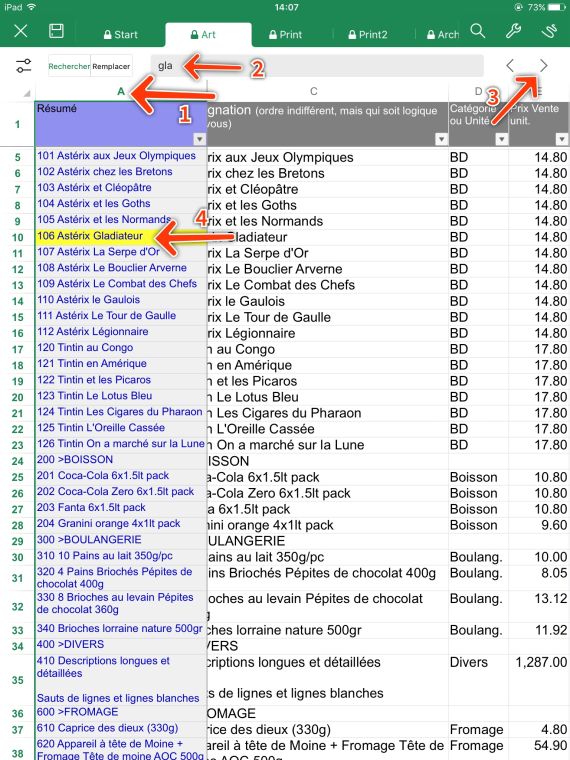The width and height of the screenshot is (570, 760).
Task: Tap the pen annotation icon at top right
Action: click(x=549, y=31)
